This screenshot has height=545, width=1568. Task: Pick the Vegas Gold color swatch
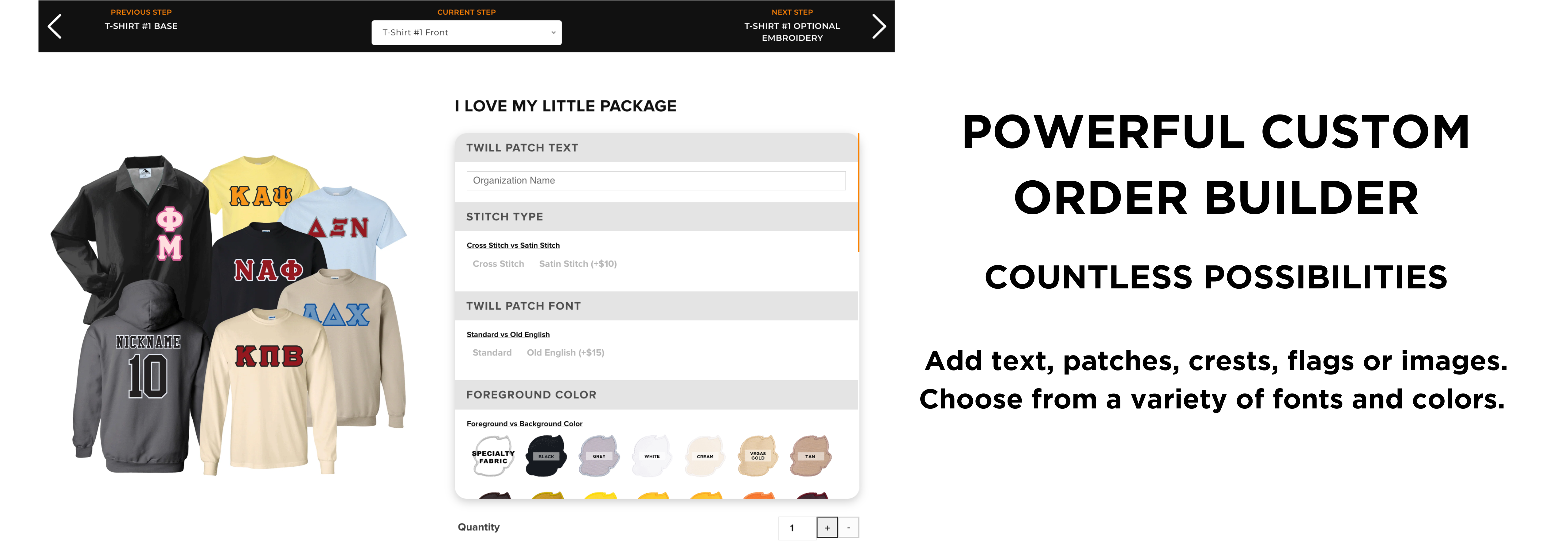pos(758,456)
